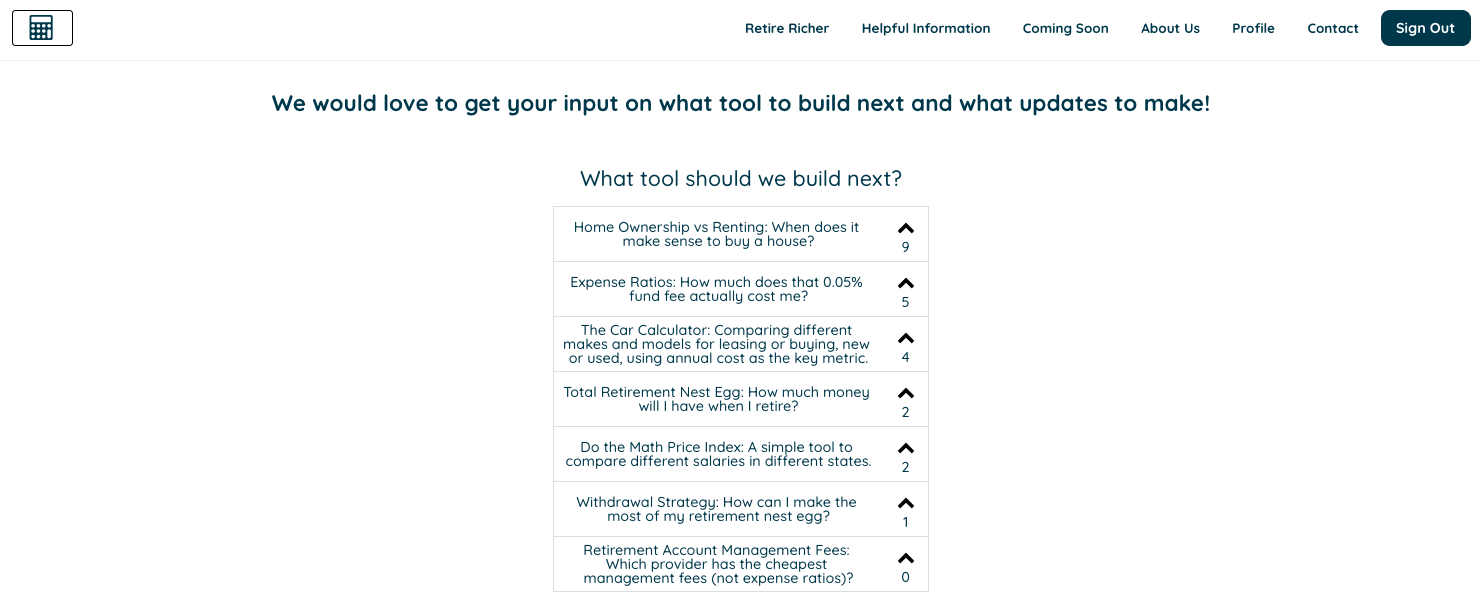The height and width of the screenshot is (610, 1480).
Task: Upvote The Car Calculator tool
Action: click(906, 338)
